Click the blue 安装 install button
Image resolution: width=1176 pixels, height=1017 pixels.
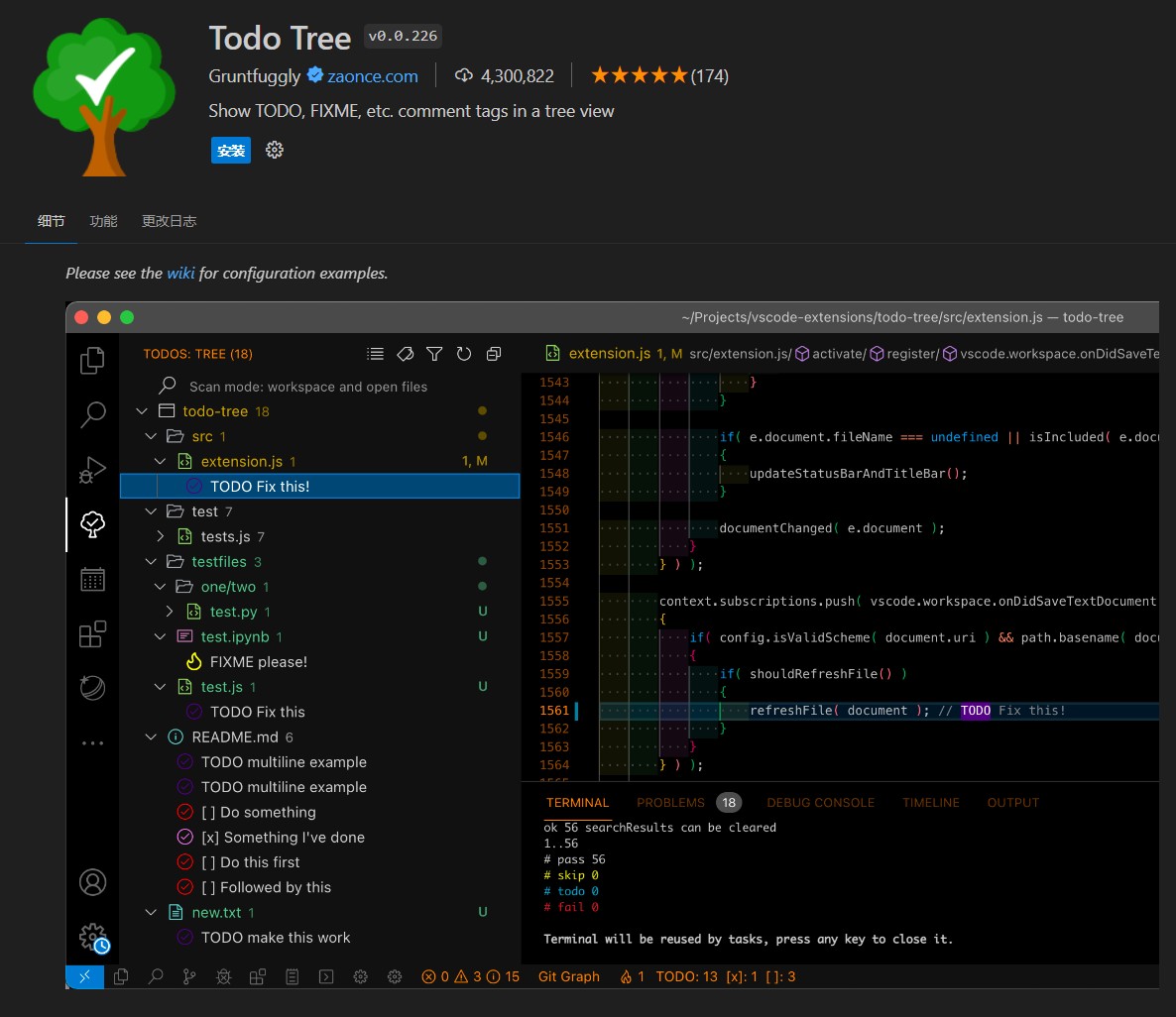230,150
